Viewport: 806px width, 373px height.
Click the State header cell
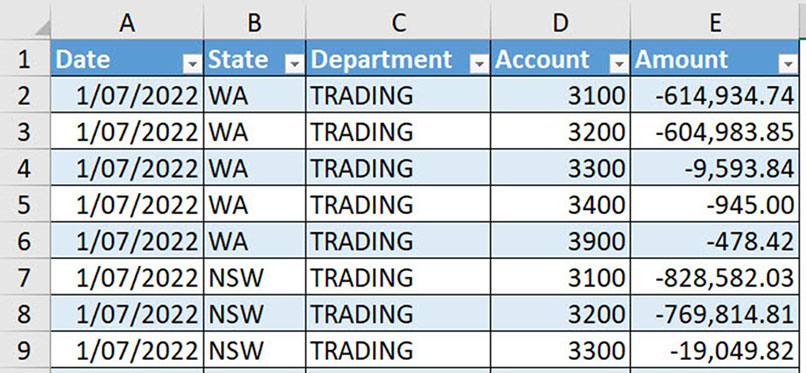(254, 58)
